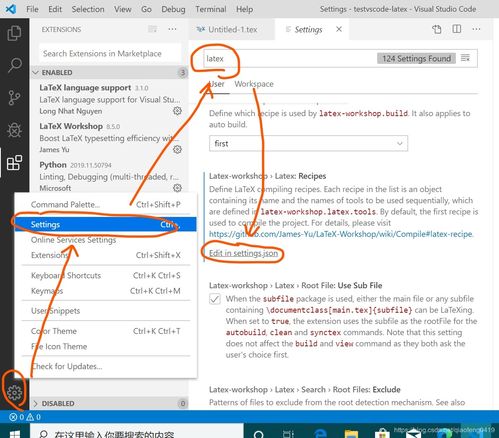Viewport: 499px width, 438px height.
Task: Open Extensions panel more actions menu
Action: [172, 29]
